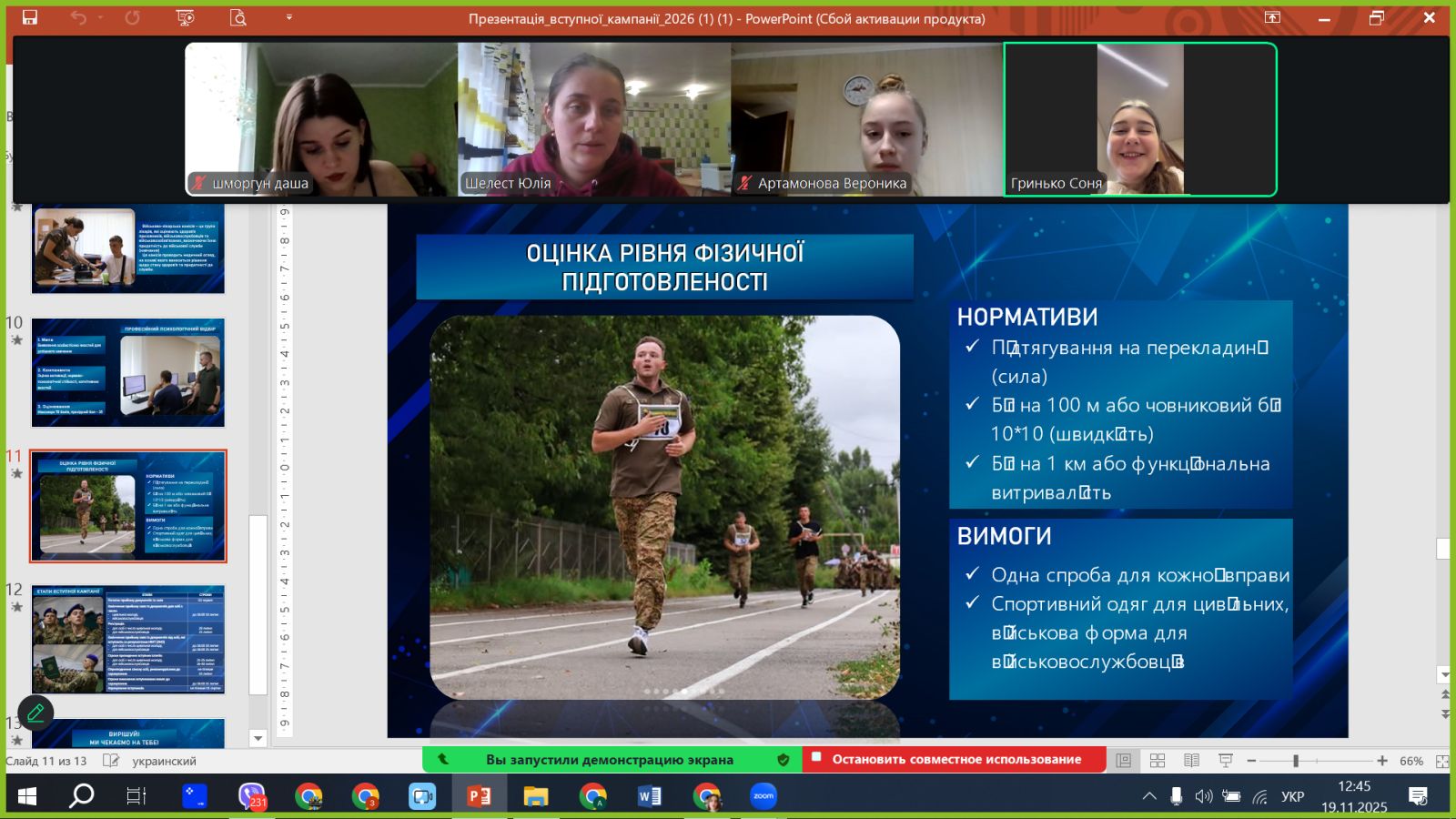This screenshot has width=1456, height=819.
Task: Expand Customize Quick Access Toolbar dropdown
Action: 289,17
